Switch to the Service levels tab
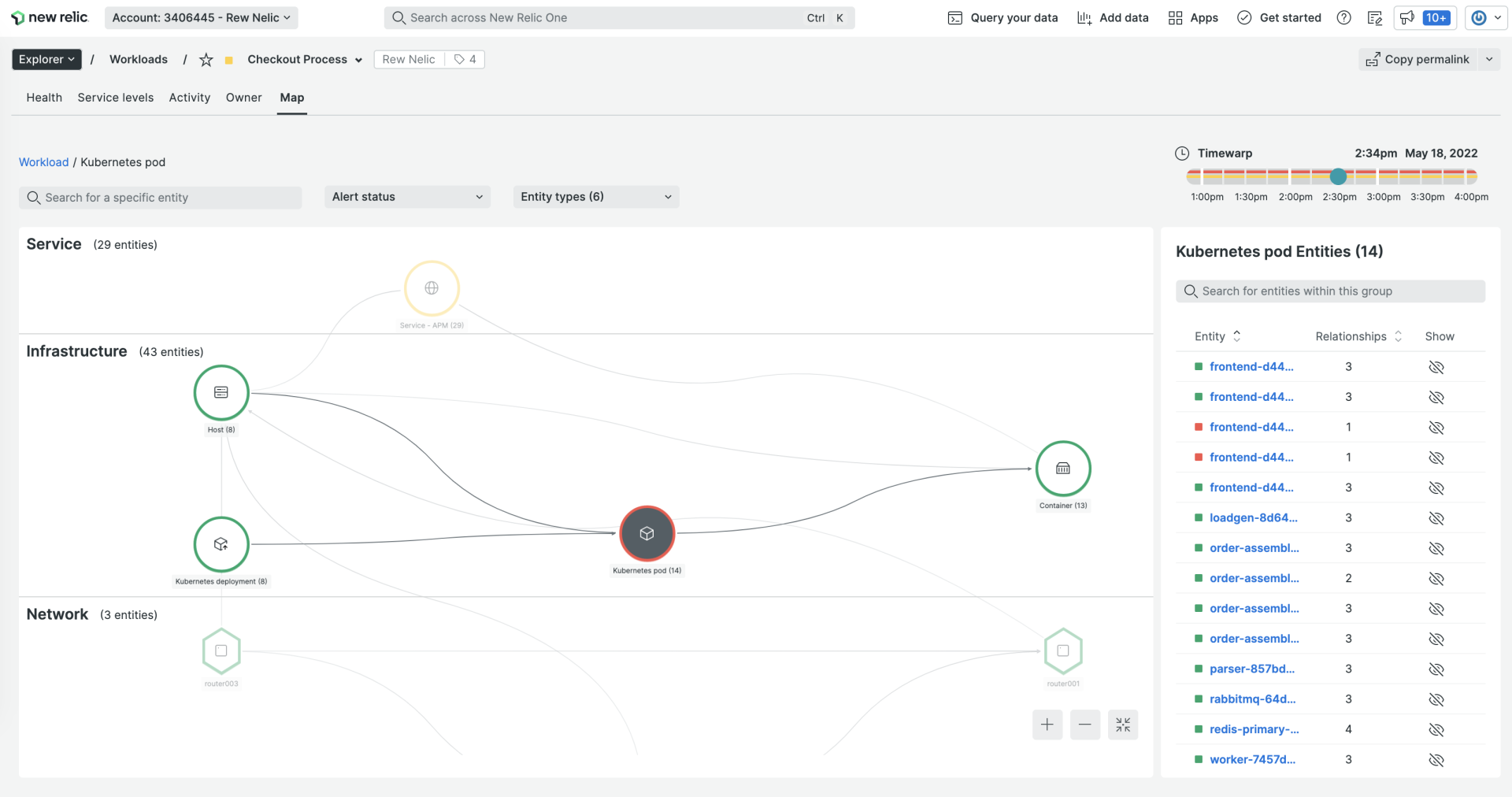1512x797 pixels. 116,98
